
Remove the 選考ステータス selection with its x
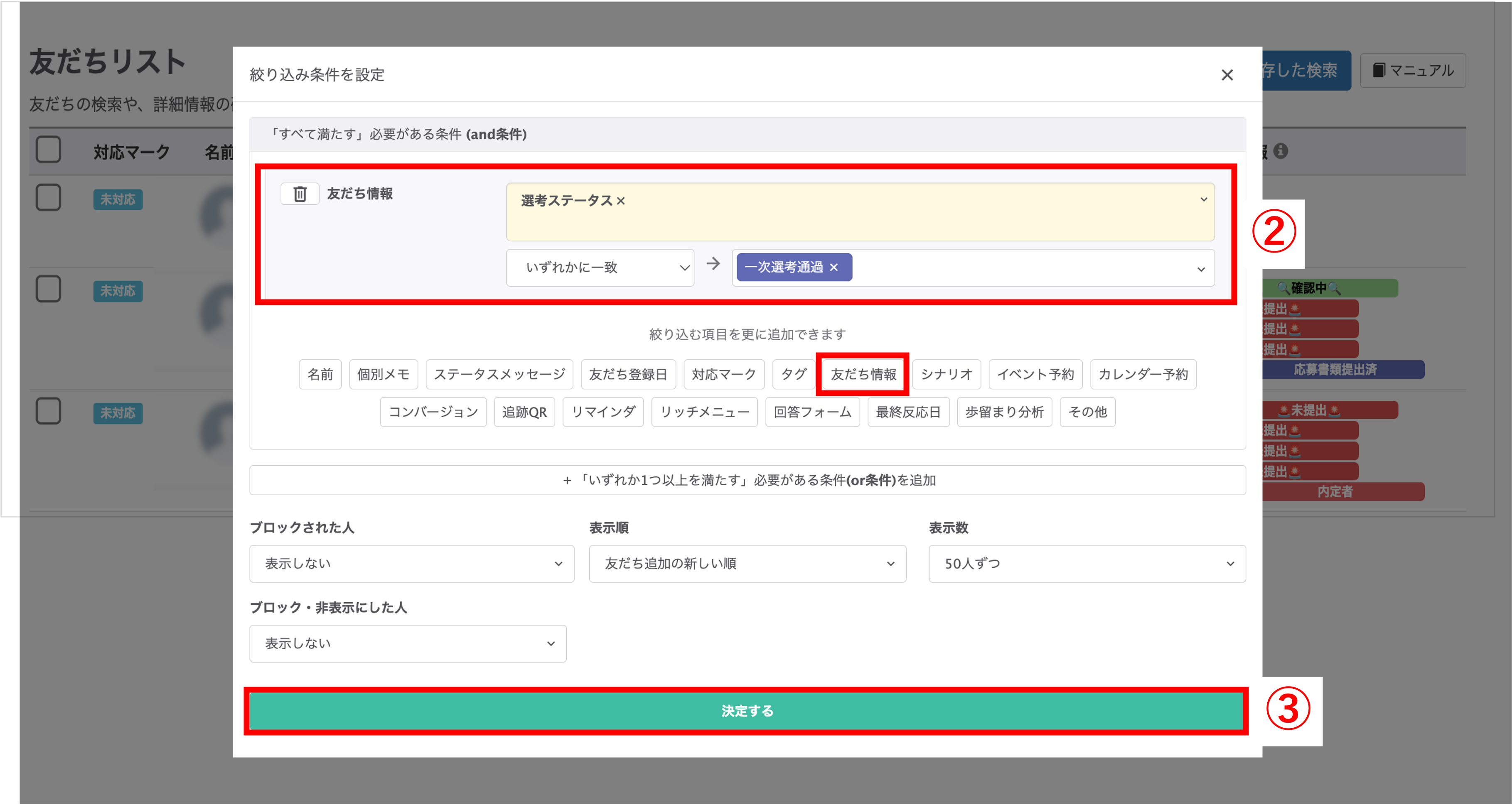(x=621, y=201)
